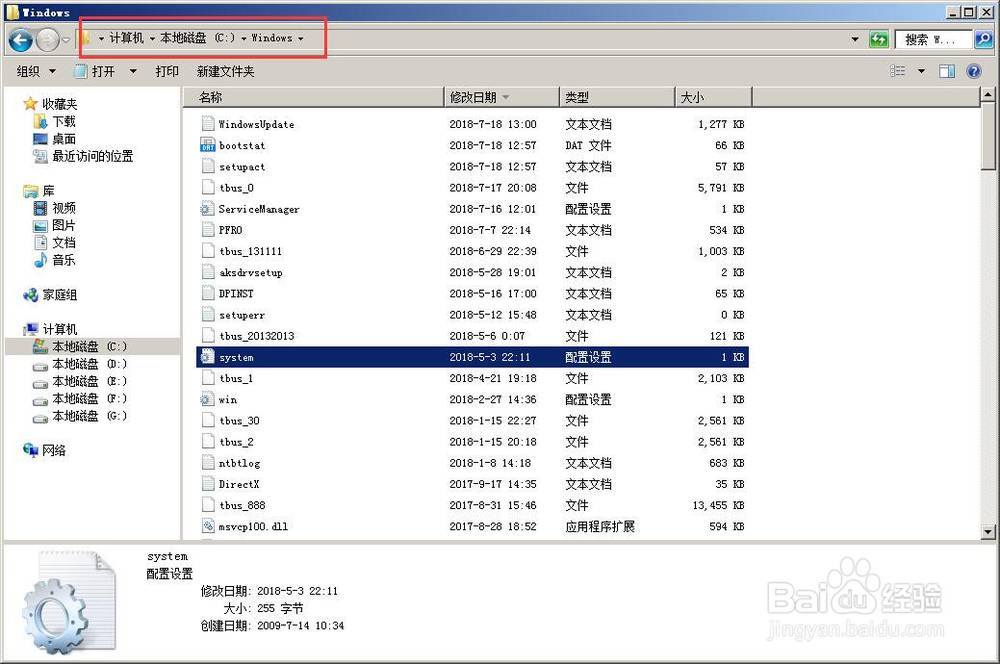Click the ServiceManager config file icon

207,209
